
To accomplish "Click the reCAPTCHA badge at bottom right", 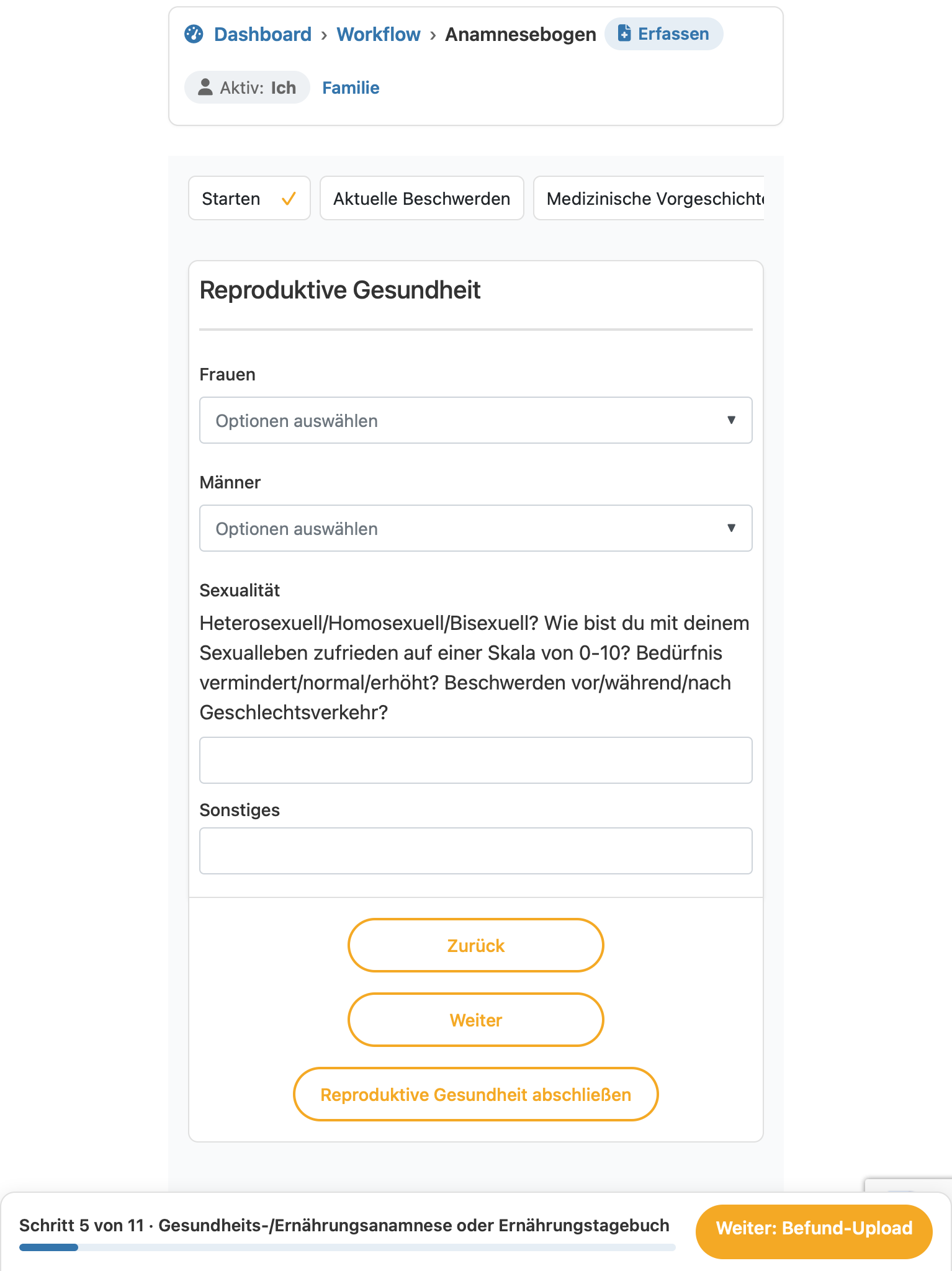I will (909, 1184).
